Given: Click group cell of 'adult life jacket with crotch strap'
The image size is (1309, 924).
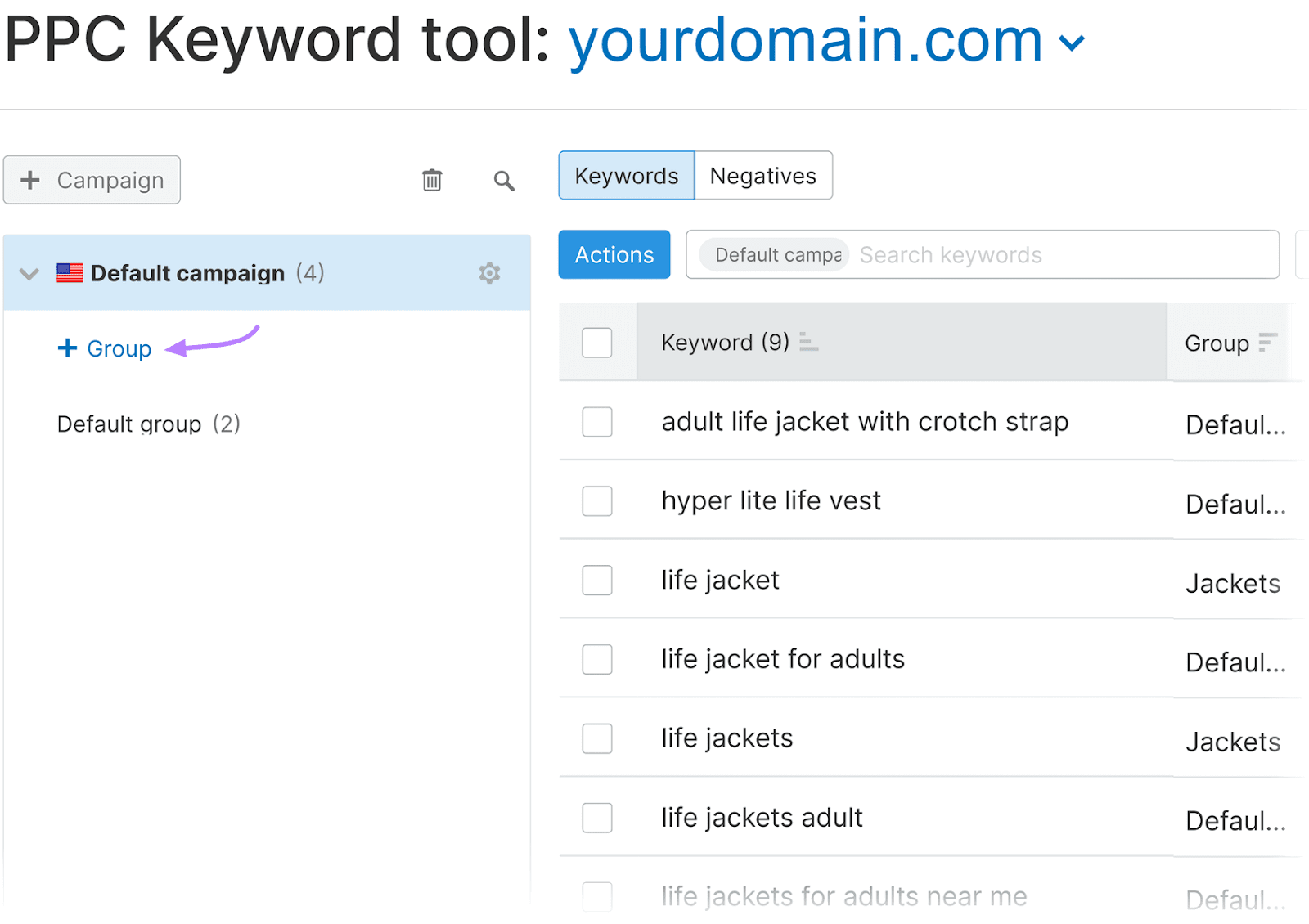Looking at the screenshot, I should click(1235, 425).
